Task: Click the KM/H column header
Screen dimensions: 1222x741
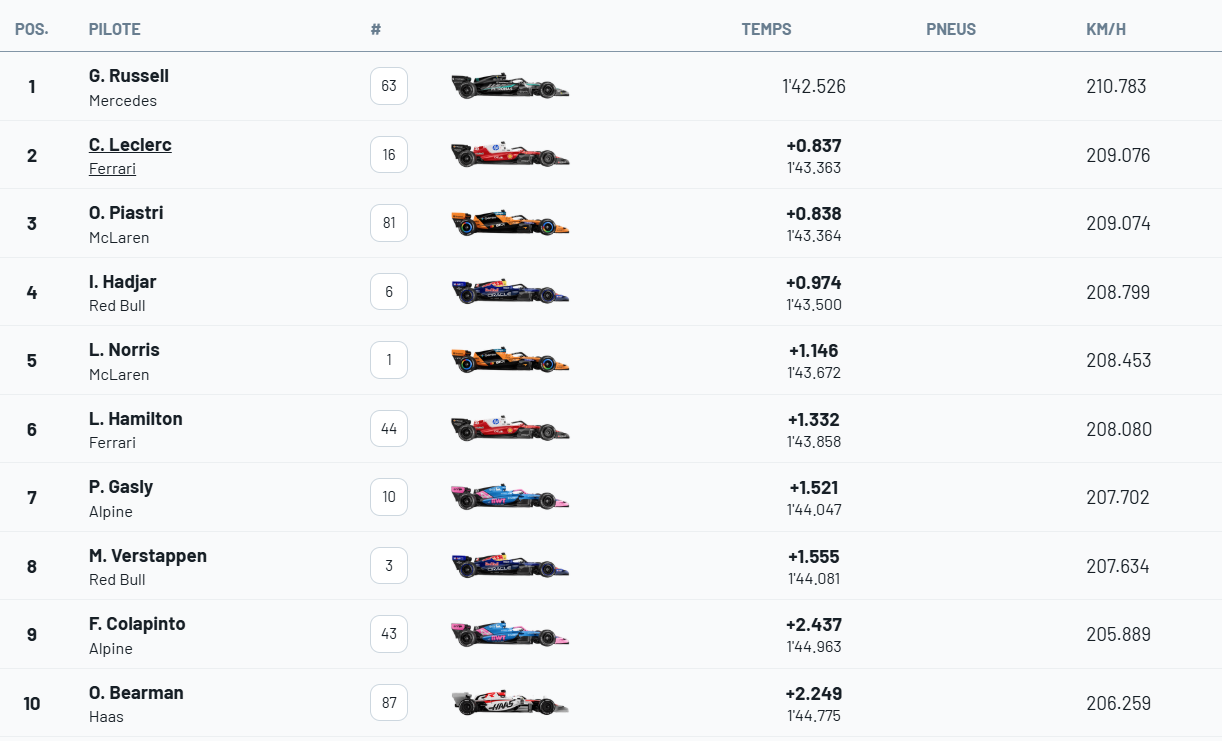Action: [x=1106, y=29]
